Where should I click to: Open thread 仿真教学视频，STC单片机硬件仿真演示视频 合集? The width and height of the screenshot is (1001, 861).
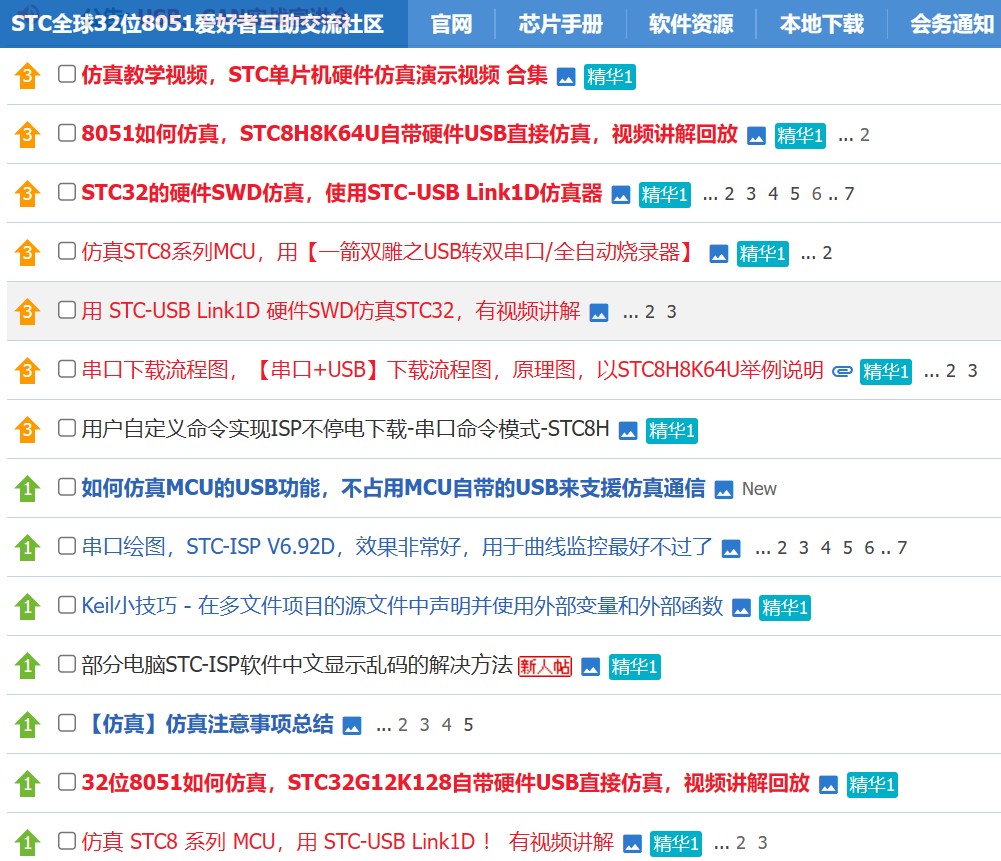point(314,75)
